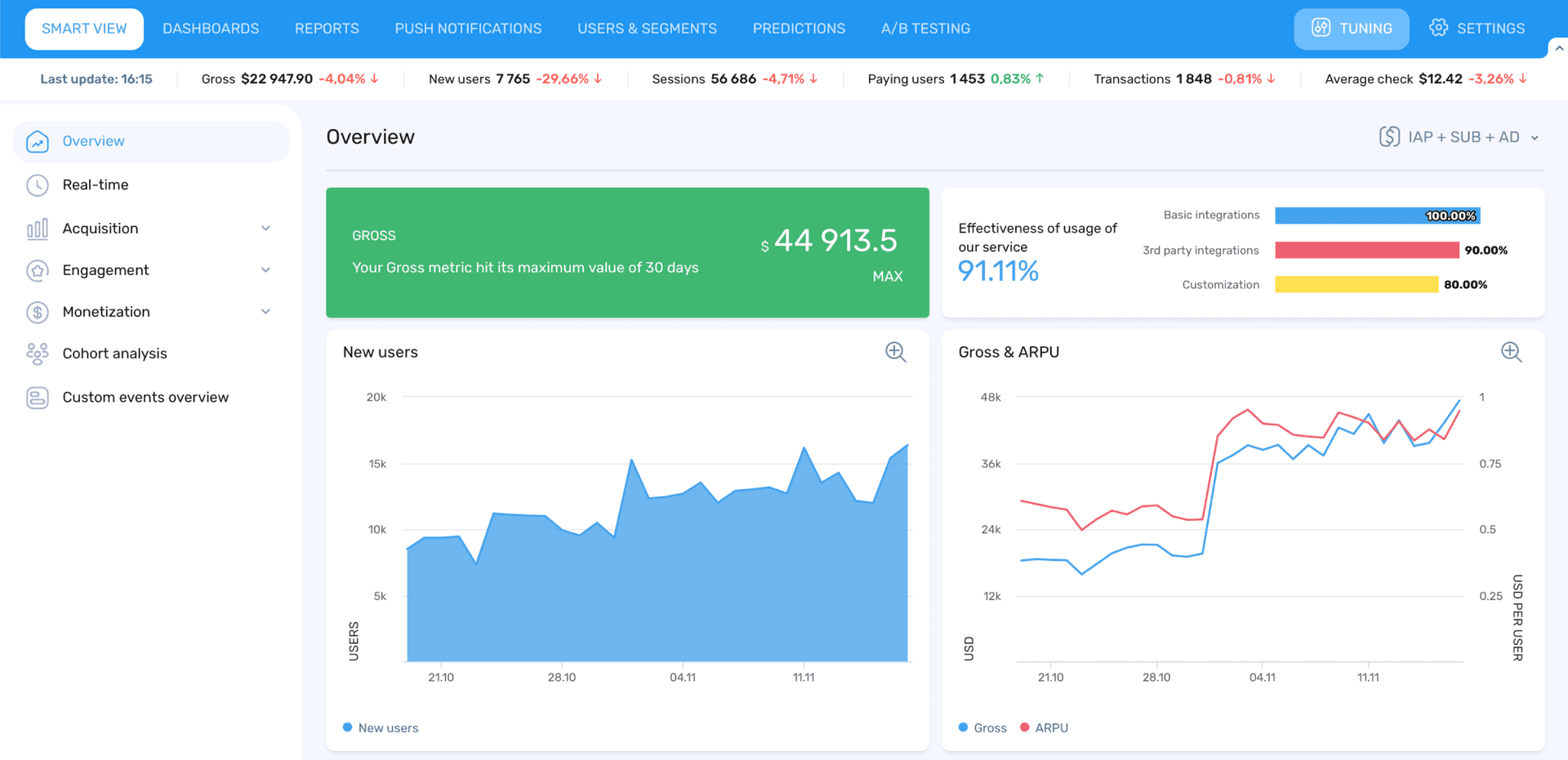
Task: Select the Cohort analysis people icon
Action: pyautogui.click(x=38, y=353)
